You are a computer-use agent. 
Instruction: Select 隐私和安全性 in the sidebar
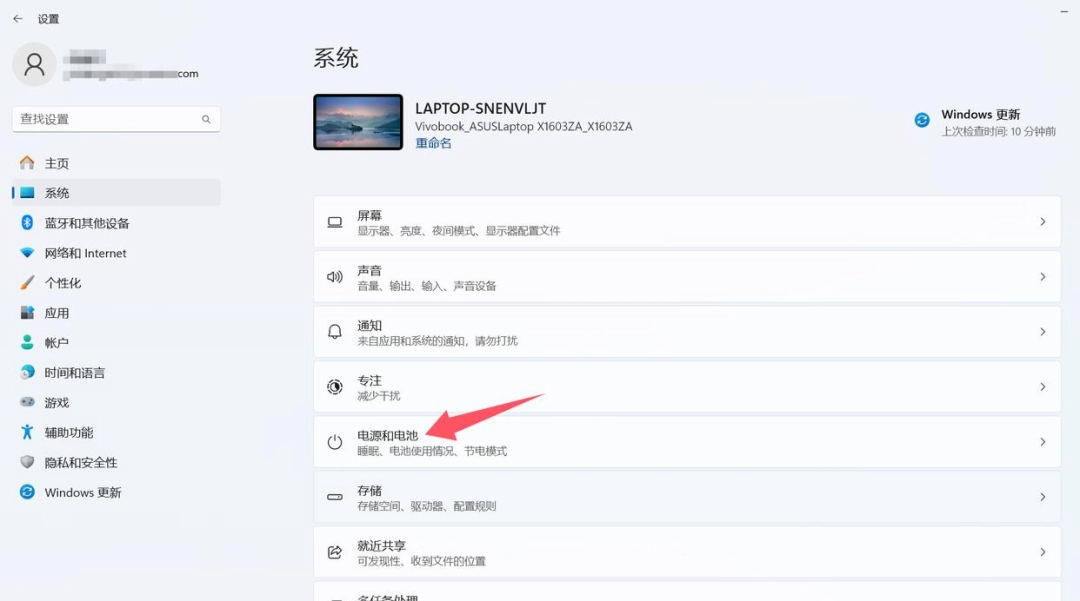tap(116, 463)
